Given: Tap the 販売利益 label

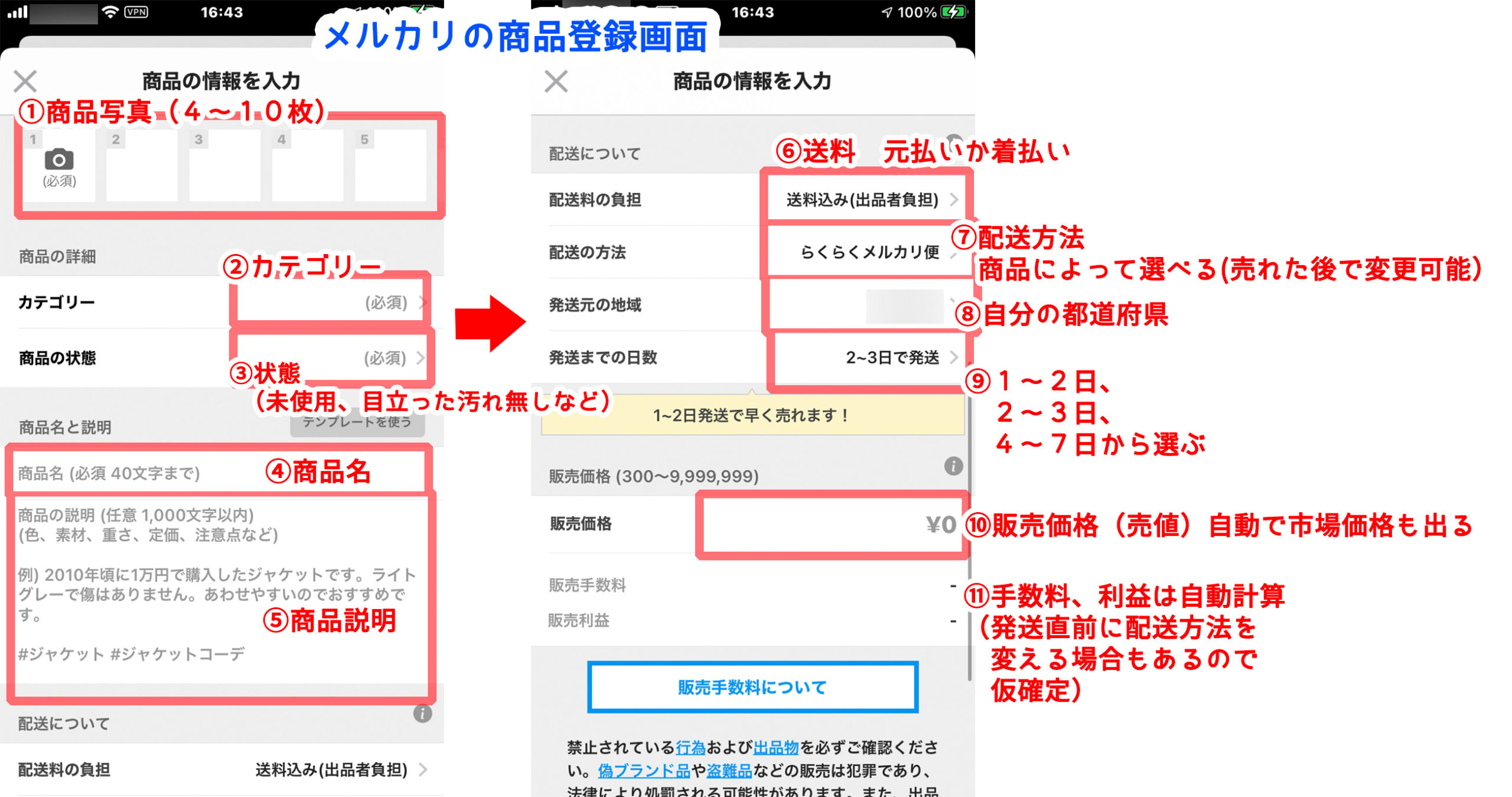Looking at the screenshot, I should (x=578, y=620).
